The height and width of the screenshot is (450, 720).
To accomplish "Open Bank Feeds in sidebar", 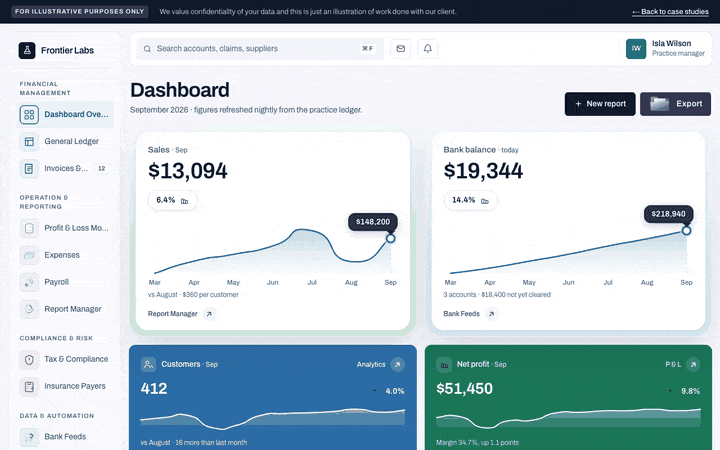I will coord(65,437).
